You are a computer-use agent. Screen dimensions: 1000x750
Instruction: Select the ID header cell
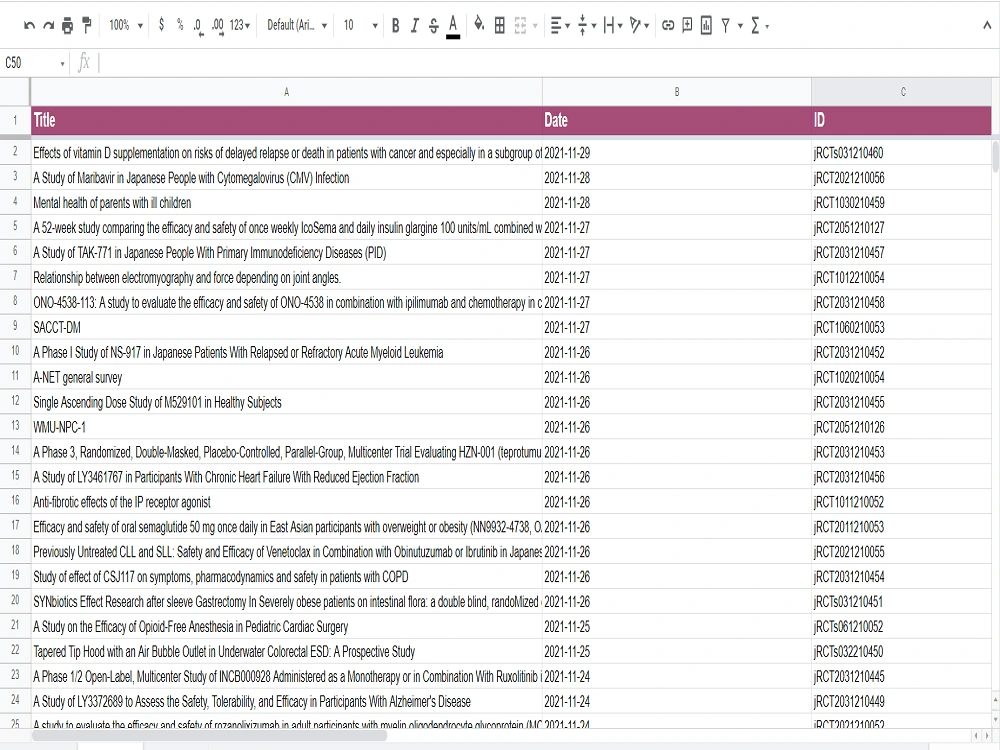click(x=902, y=120)
